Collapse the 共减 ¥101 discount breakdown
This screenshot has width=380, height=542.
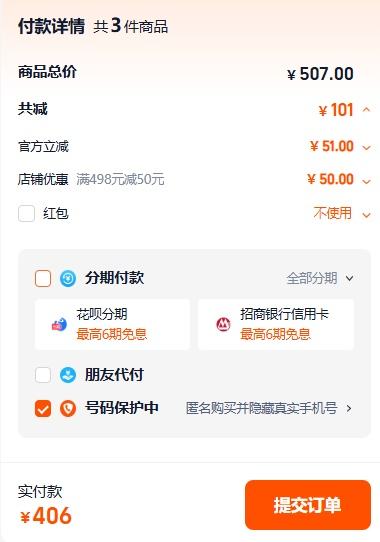366,110
